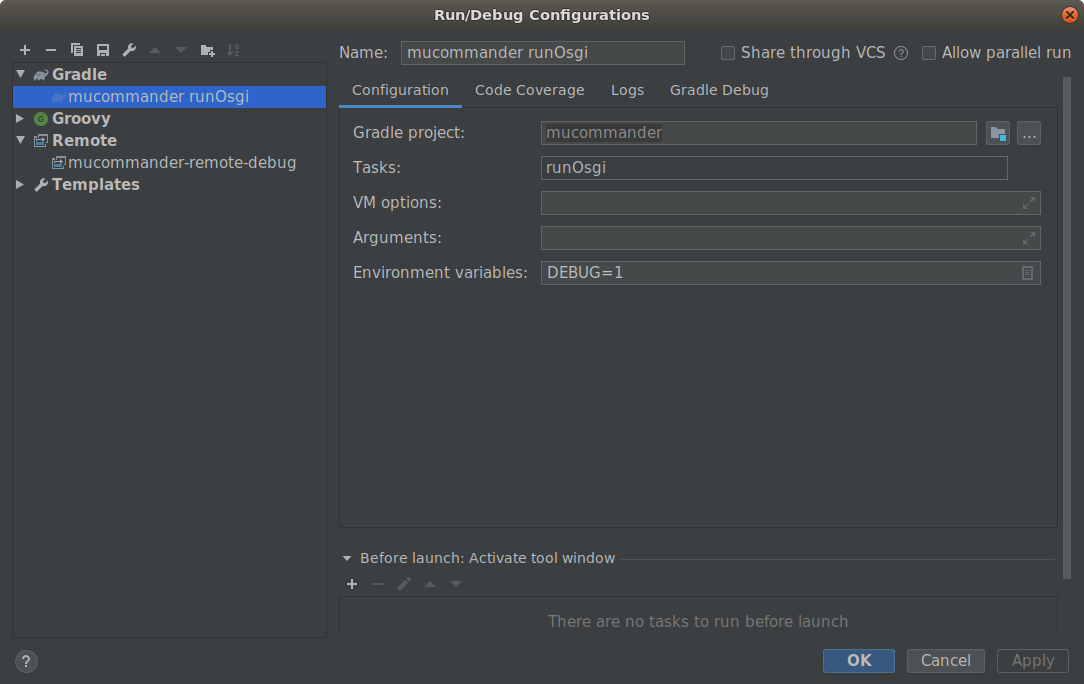Expand the Groovy tree node
This screenshot has height=684, width=1084.
coord(21,118)
